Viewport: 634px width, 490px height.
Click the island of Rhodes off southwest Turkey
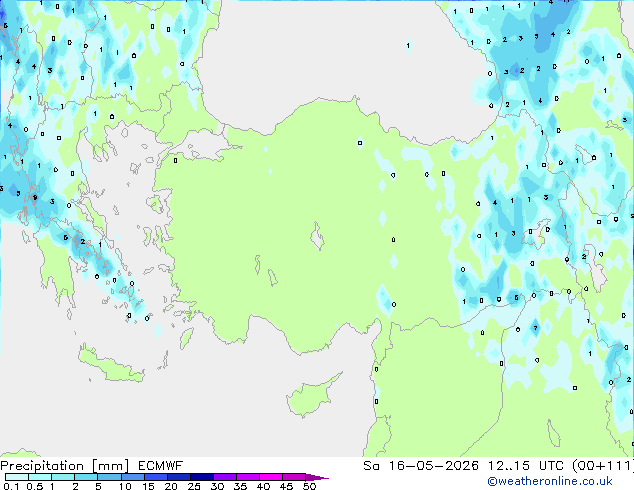pos(186,338)
